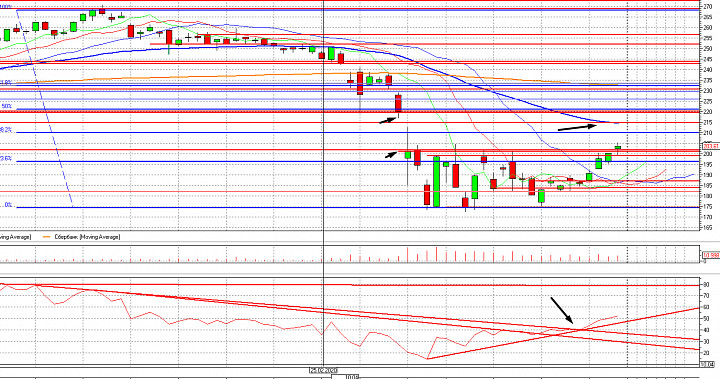Click the orange Сбербанк moving average legend swatch
This screenshot has height=379, width=720.
[x=46, y=237]
